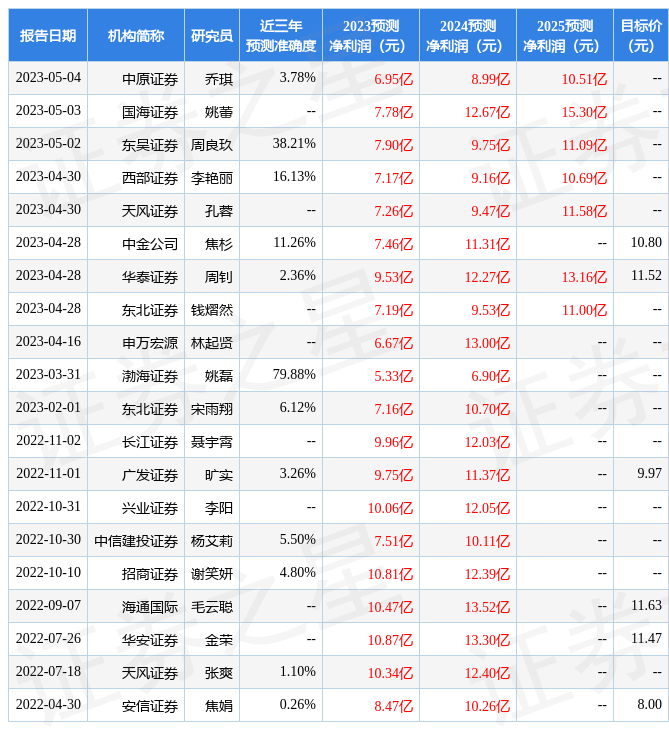Click 2025 forecast value 11.00亿
Viewport: 669px width, 730px height.
click(x=584, y=310)
